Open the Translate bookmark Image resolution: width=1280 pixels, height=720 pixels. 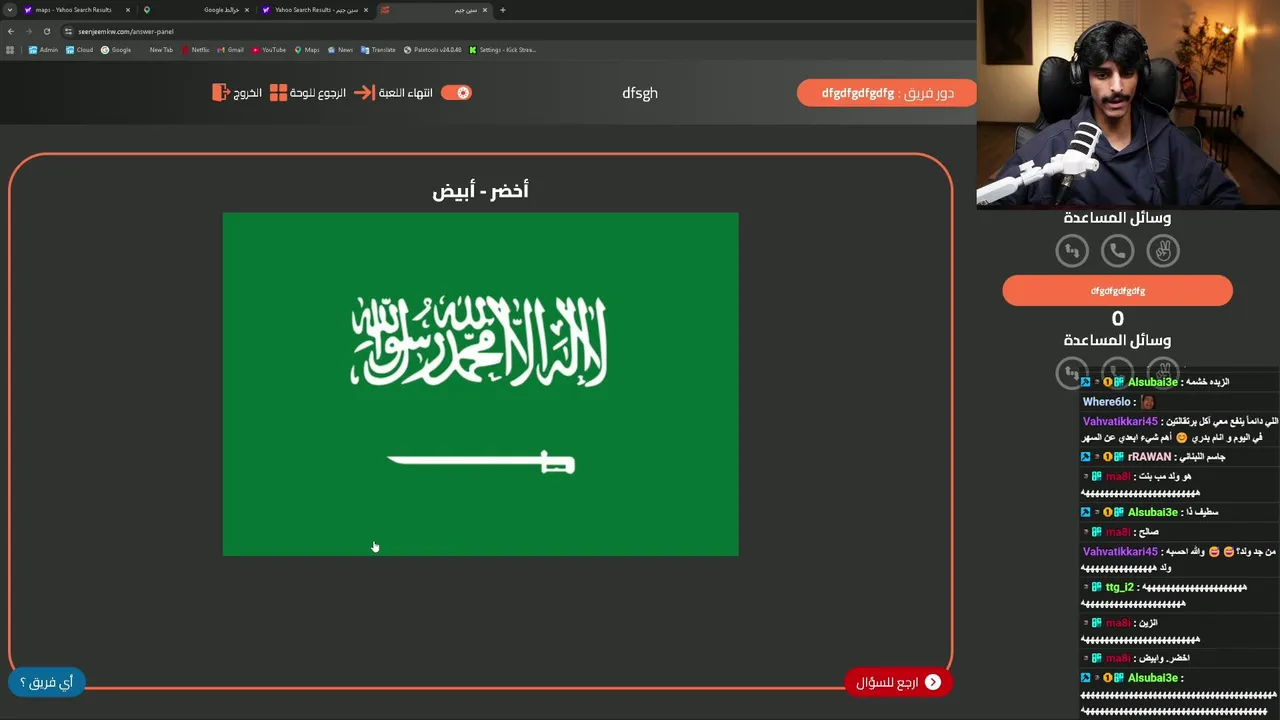[379, 49]
